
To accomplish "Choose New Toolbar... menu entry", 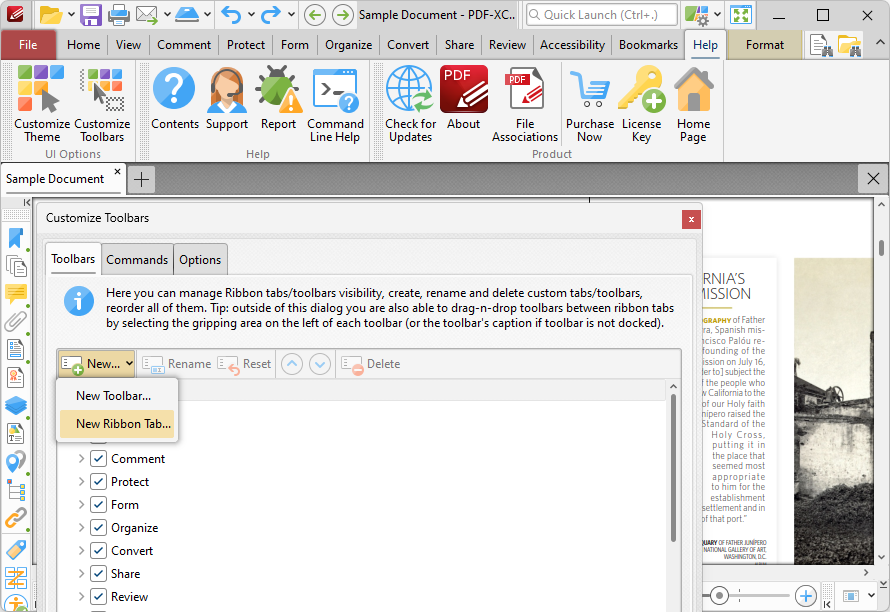I will (x=117, y=396).
